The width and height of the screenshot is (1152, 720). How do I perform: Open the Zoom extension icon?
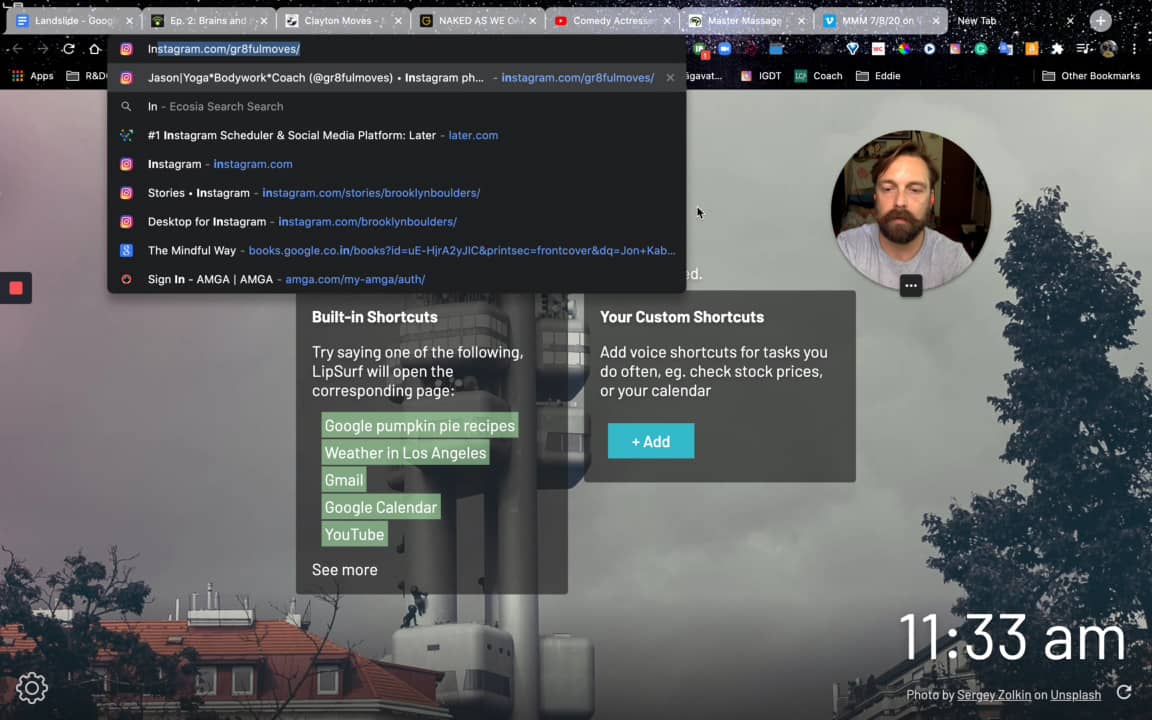pos(725,48)
